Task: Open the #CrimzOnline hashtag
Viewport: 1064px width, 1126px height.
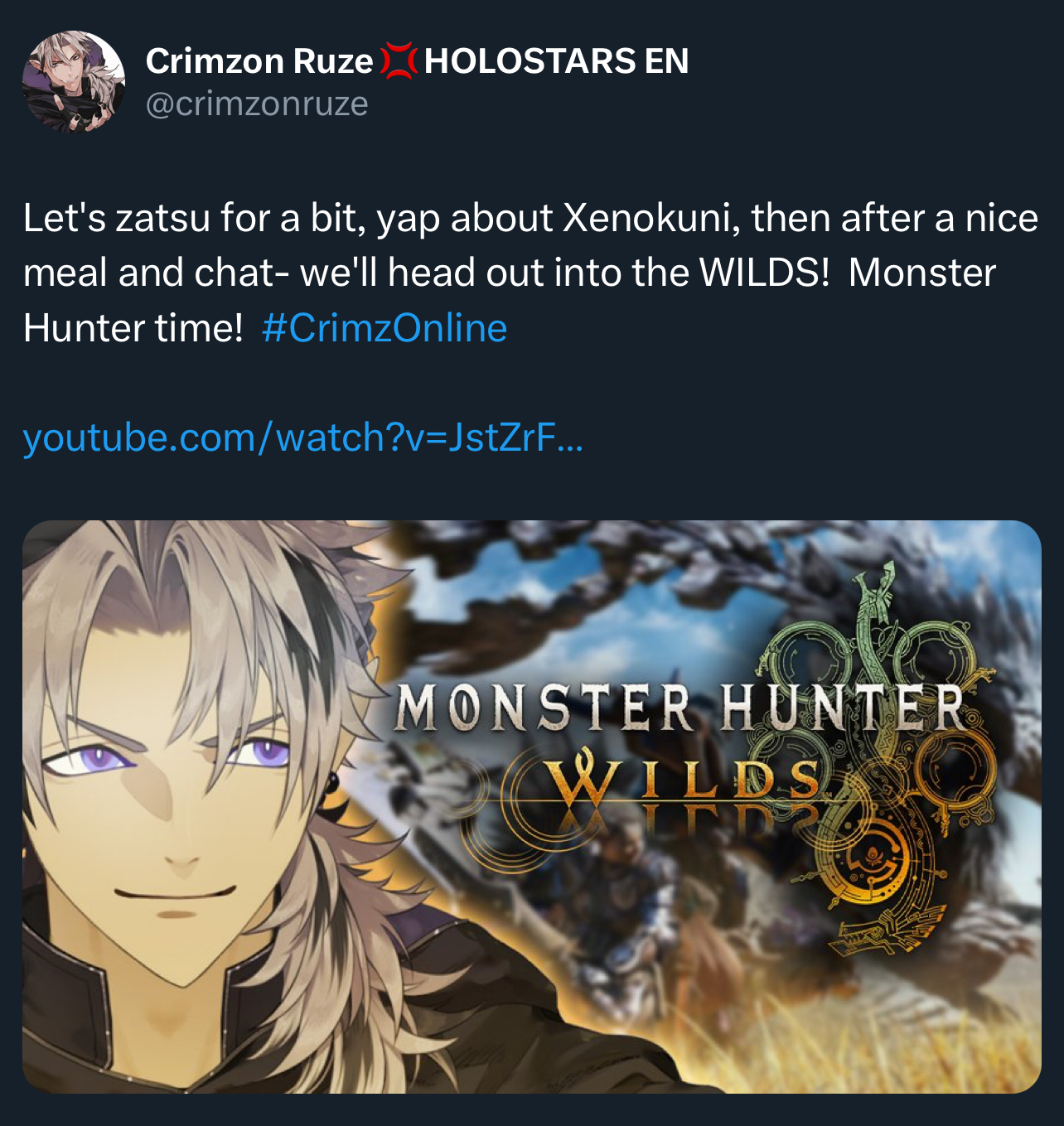Action: click(x=384, y=328)
